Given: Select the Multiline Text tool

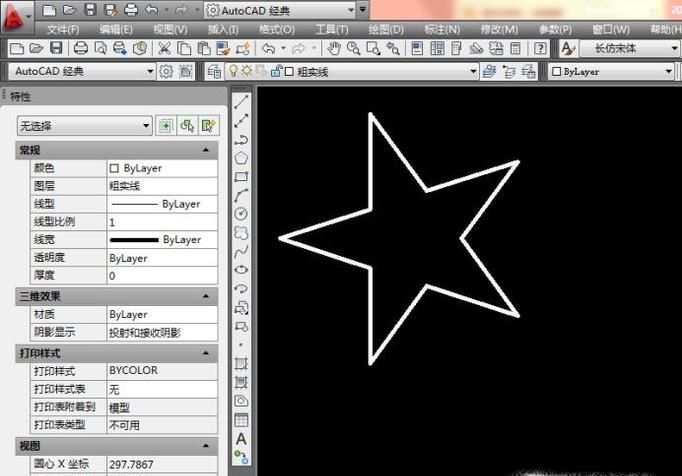Looking at the screenshot, I should click(x=241, y=438).
